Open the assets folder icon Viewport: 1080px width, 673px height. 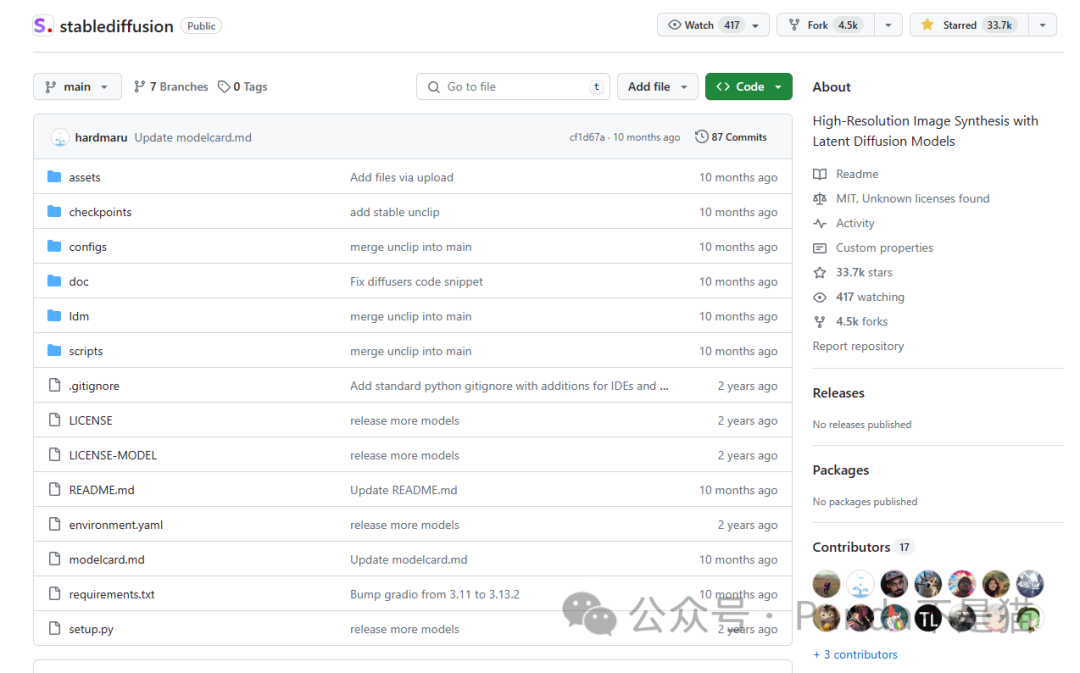54,177
